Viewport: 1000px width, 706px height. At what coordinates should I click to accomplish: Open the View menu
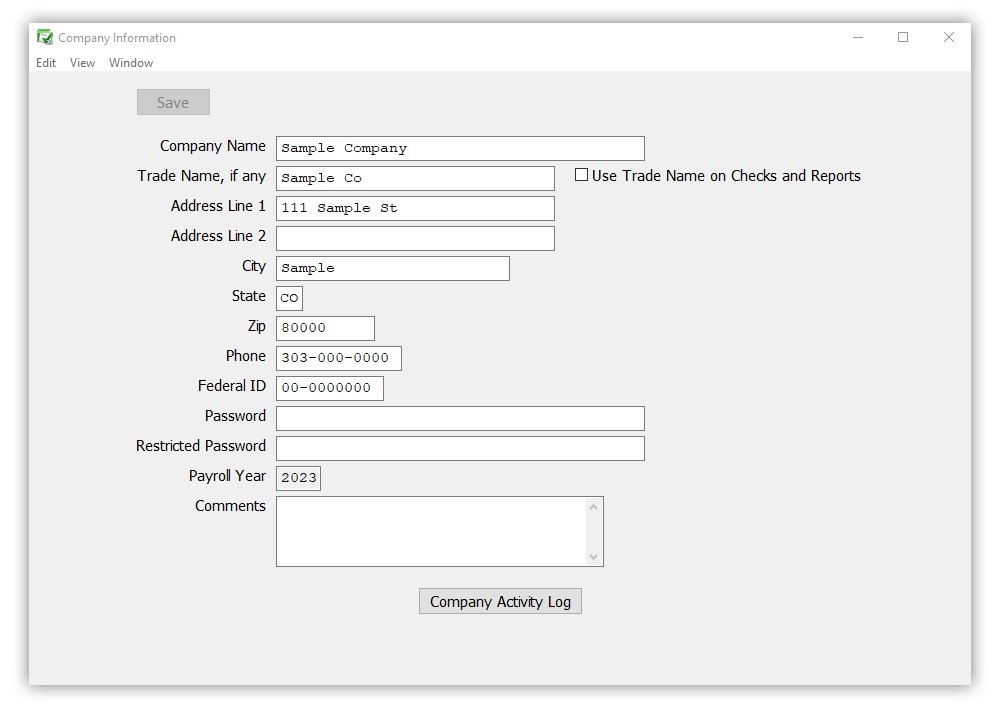[x=81, y=62]
